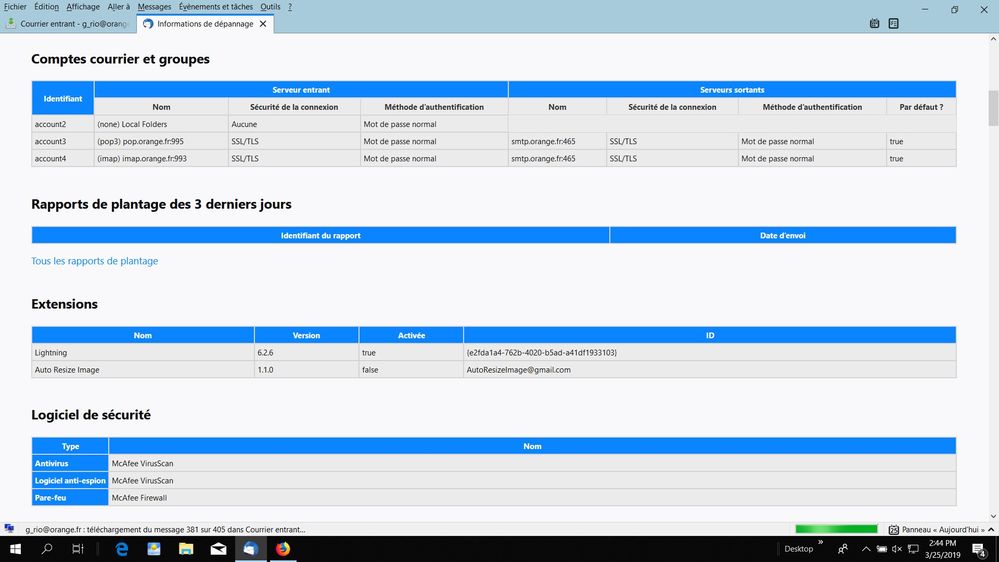Click the Antivirus row header

coord(70,463)
